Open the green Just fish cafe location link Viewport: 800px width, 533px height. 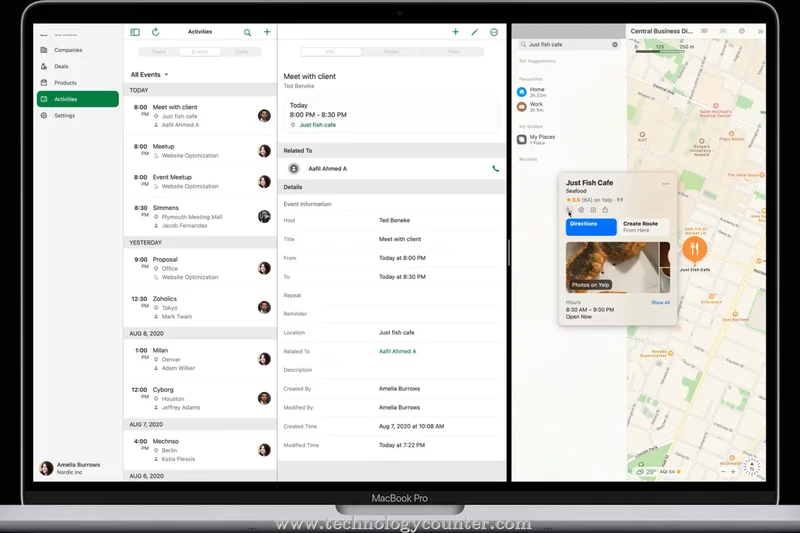point(317,125)
